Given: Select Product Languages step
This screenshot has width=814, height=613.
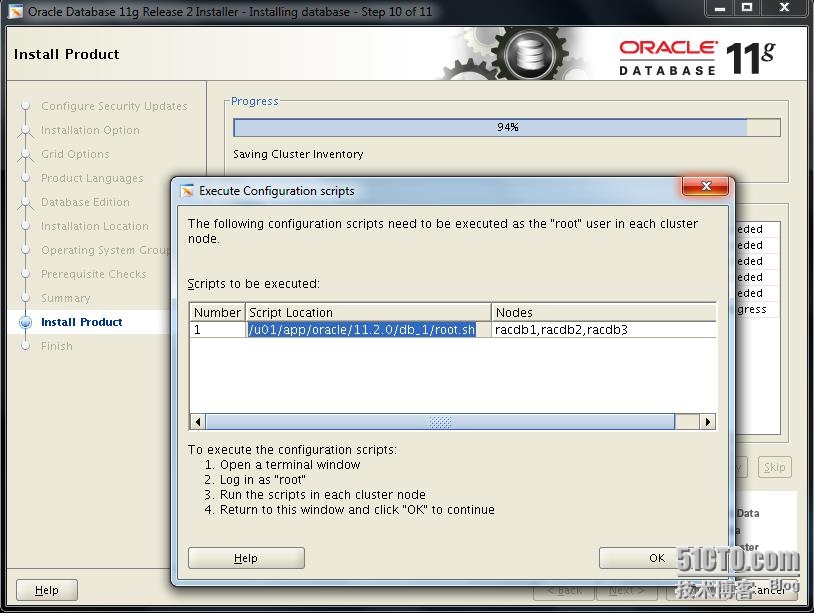Looking at the screenshot, I should pyautogui.click(x=92, y=178).
